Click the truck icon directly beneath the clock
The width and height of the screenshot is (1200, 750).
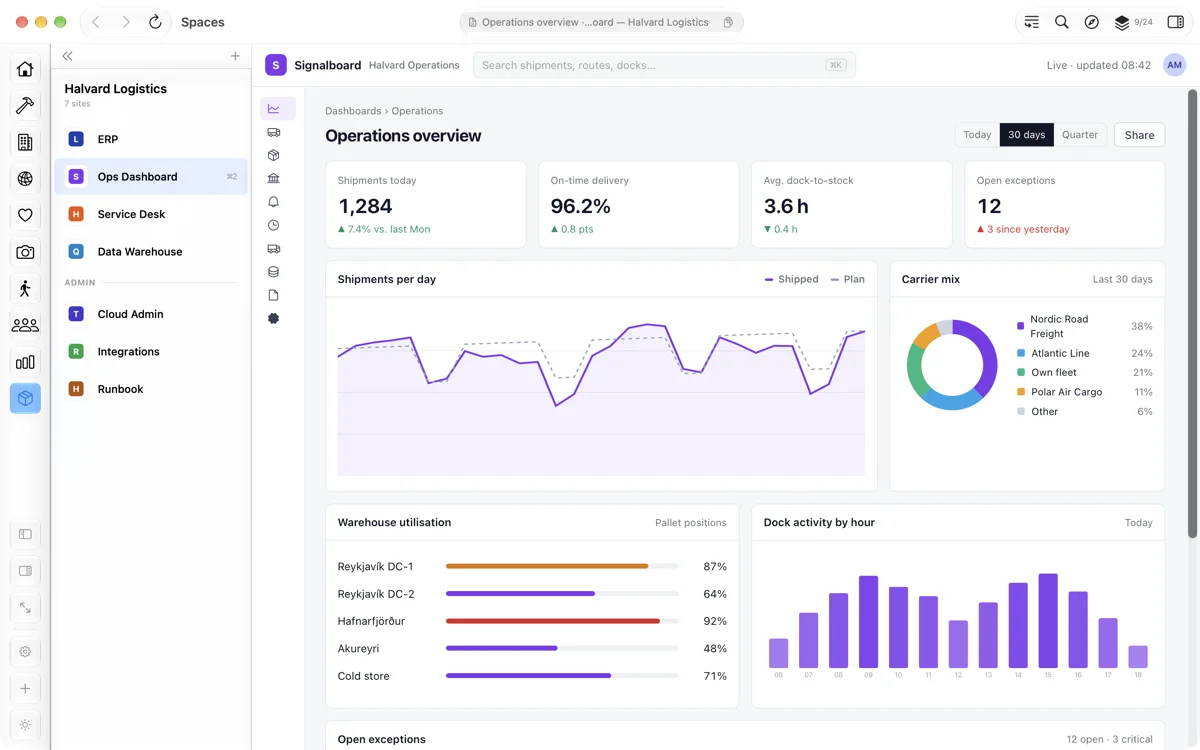click(x=274, y=249)
